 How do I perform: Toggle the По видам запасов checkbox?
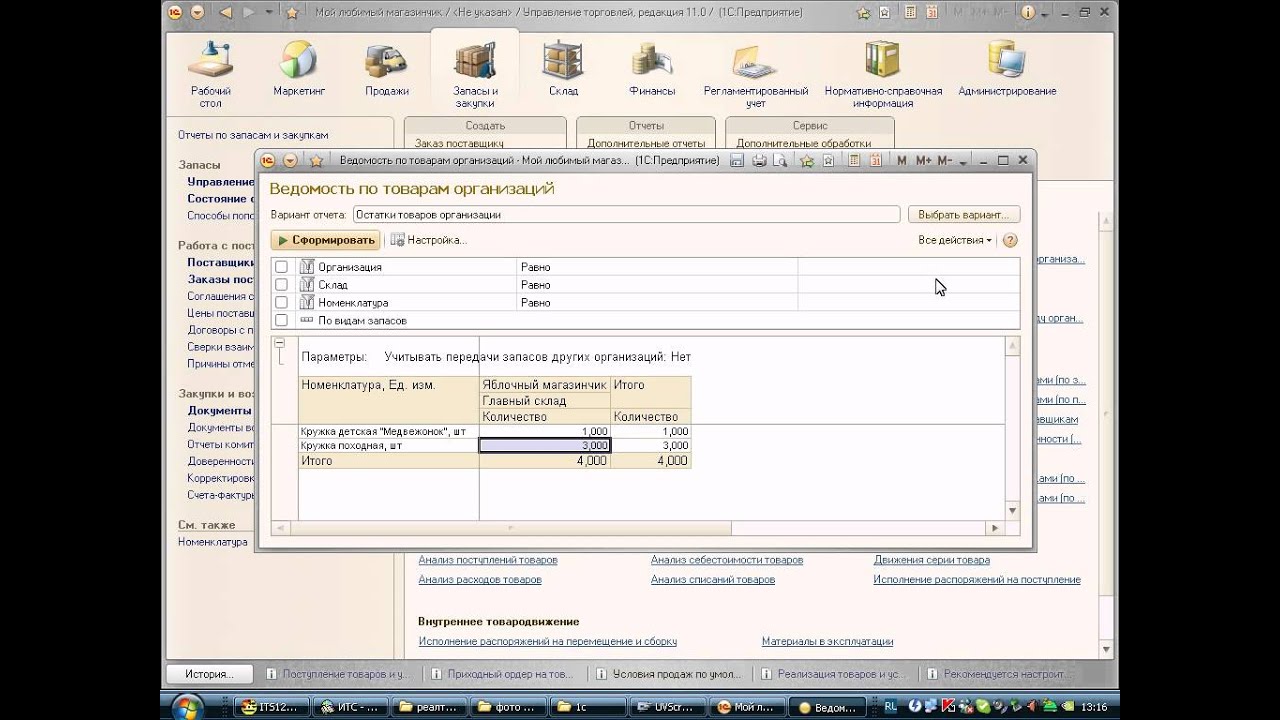281,320
